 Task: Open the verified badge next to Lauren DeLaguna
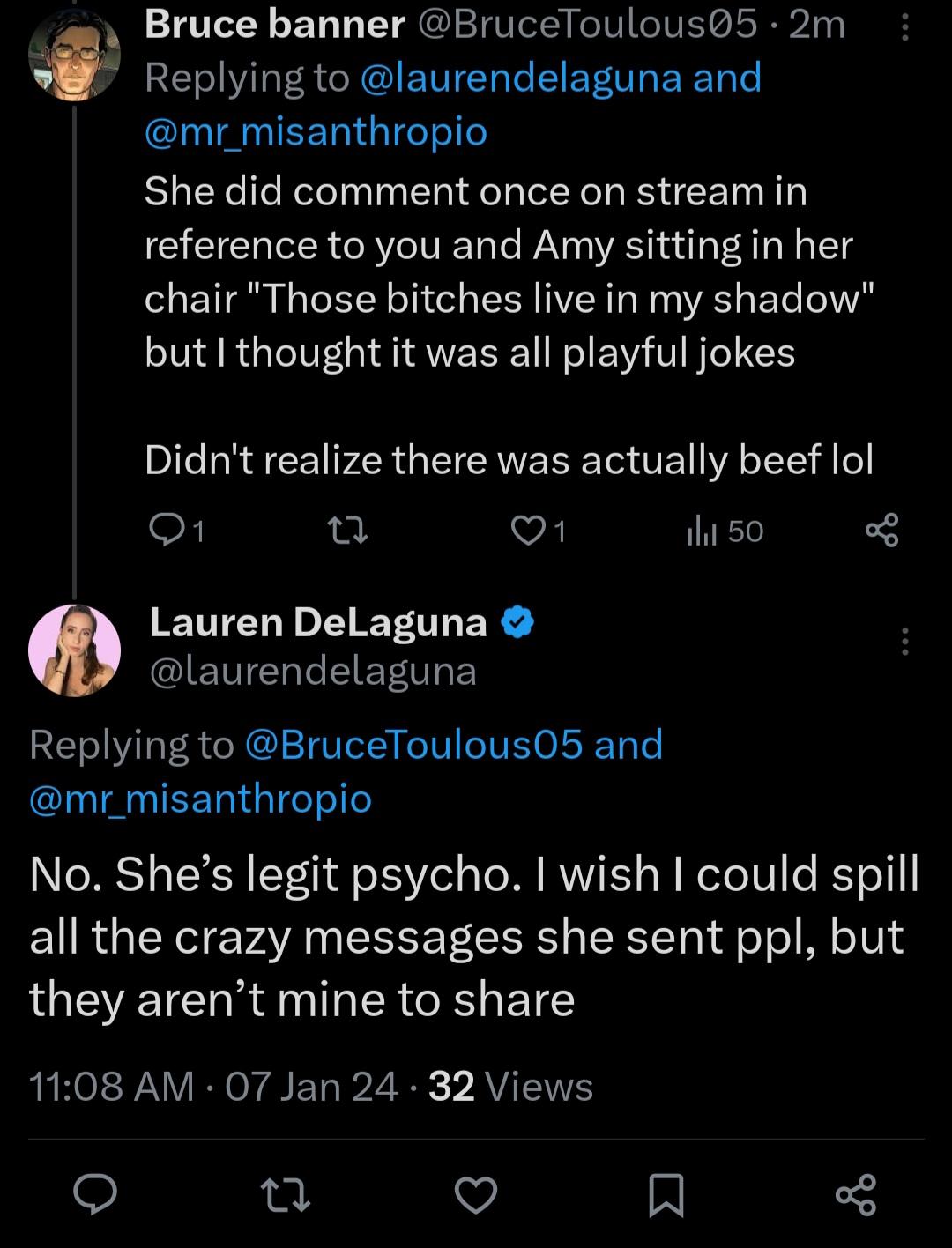click(x=517, y=622)
